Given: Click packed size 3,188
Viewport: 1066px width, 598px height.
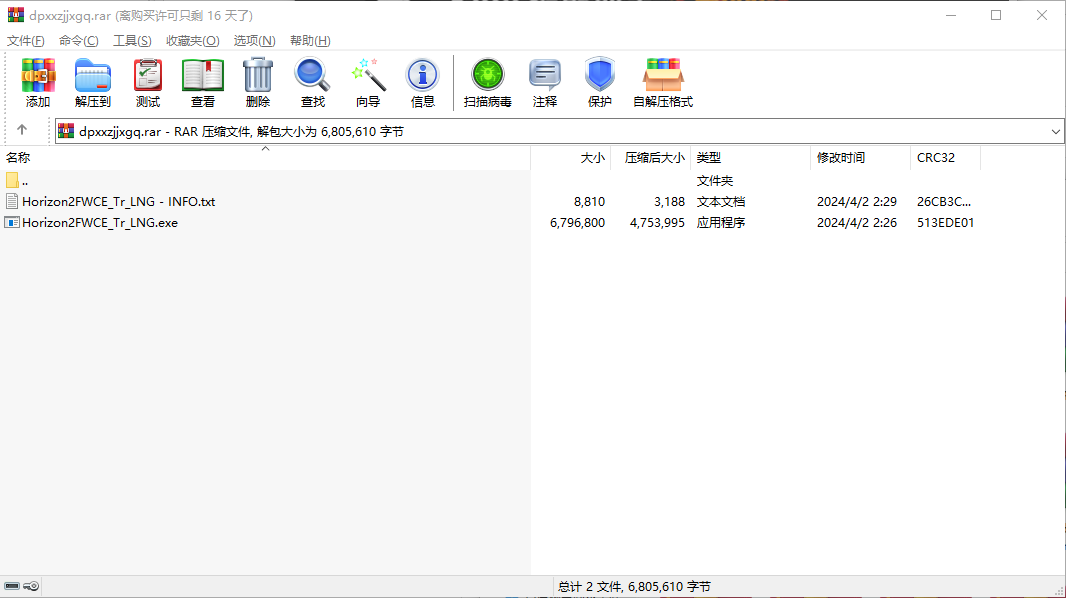Looking at the screenshot, I should coord(670,202).
